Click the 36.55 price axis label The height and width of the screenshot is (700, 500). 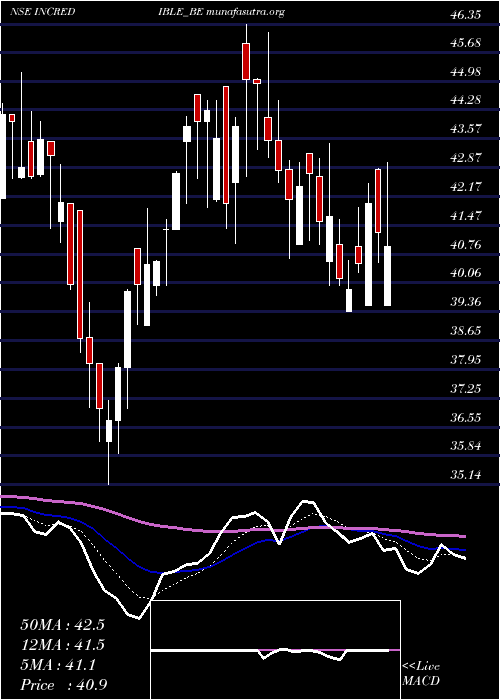tap(465, 417)
